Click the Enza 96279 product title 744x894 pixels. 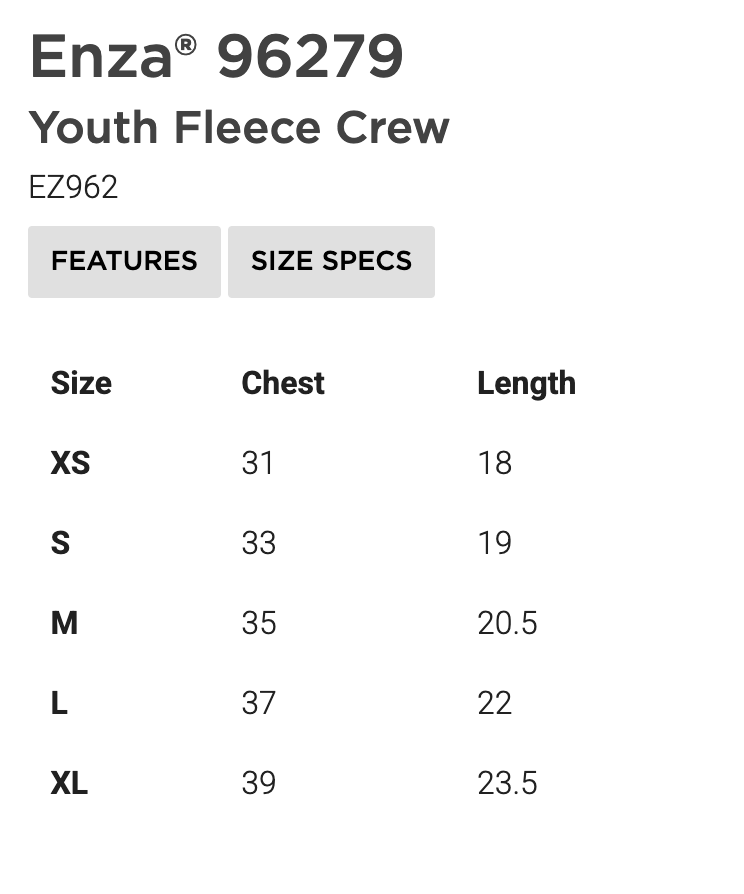[218, 58]
